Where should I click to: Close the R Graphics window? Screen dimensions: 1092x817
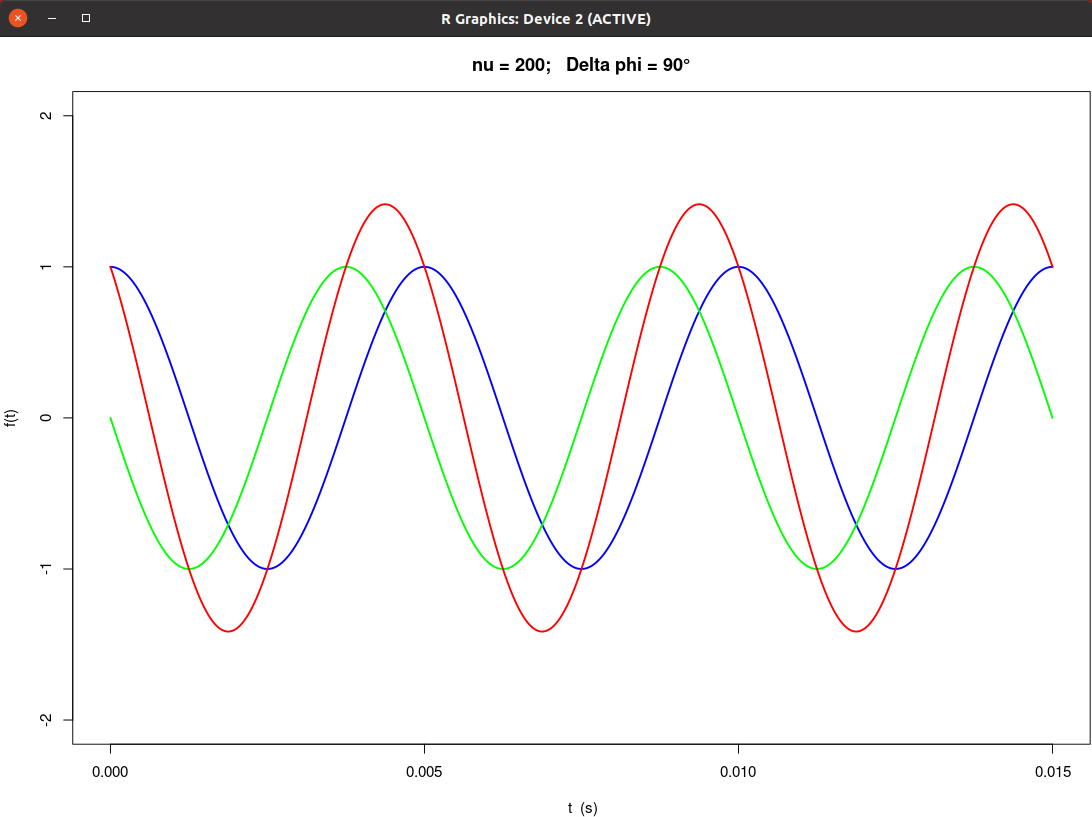pyautogui.click(x=18, y=18)
